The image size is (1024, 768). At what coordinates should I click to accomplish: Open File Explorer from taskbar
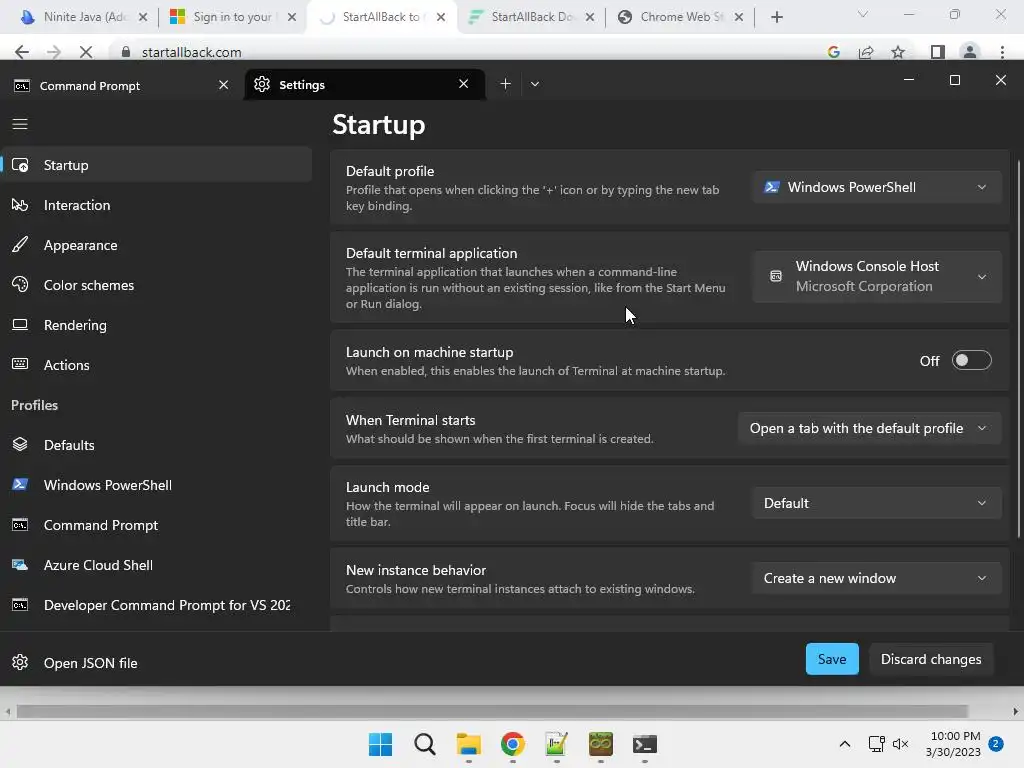(x=468, y=744)
